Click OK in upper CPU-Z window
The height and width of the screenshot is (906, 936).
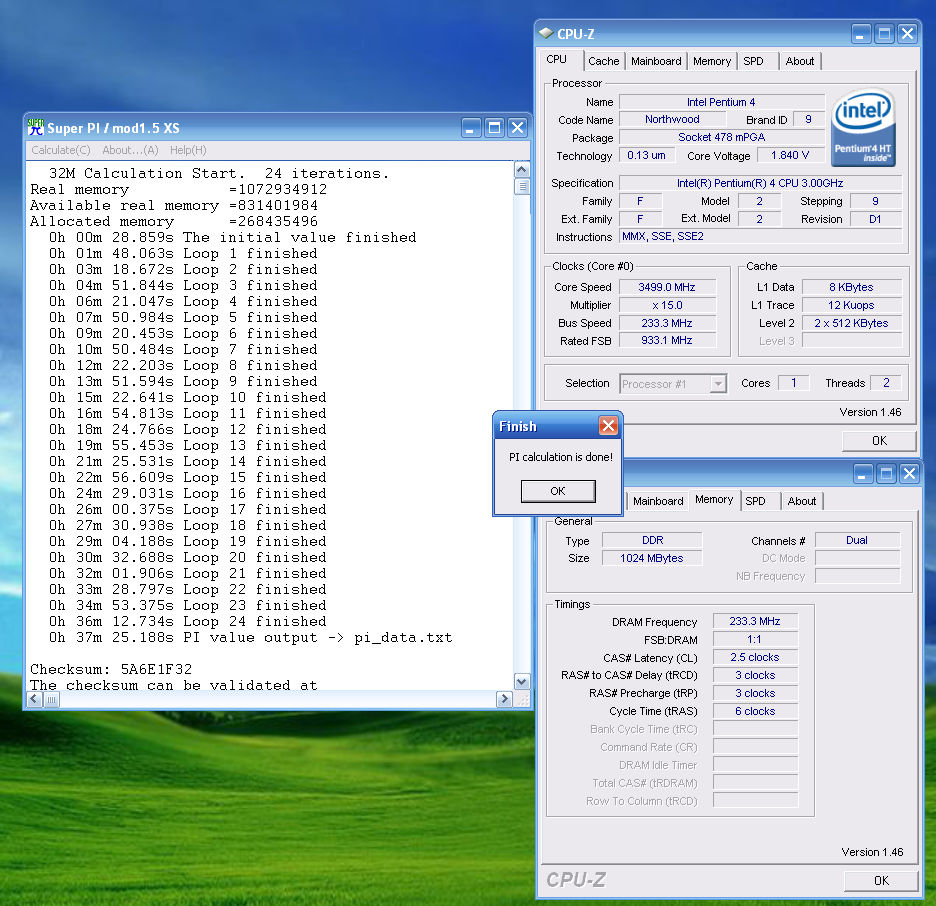[x=879, y=440]
